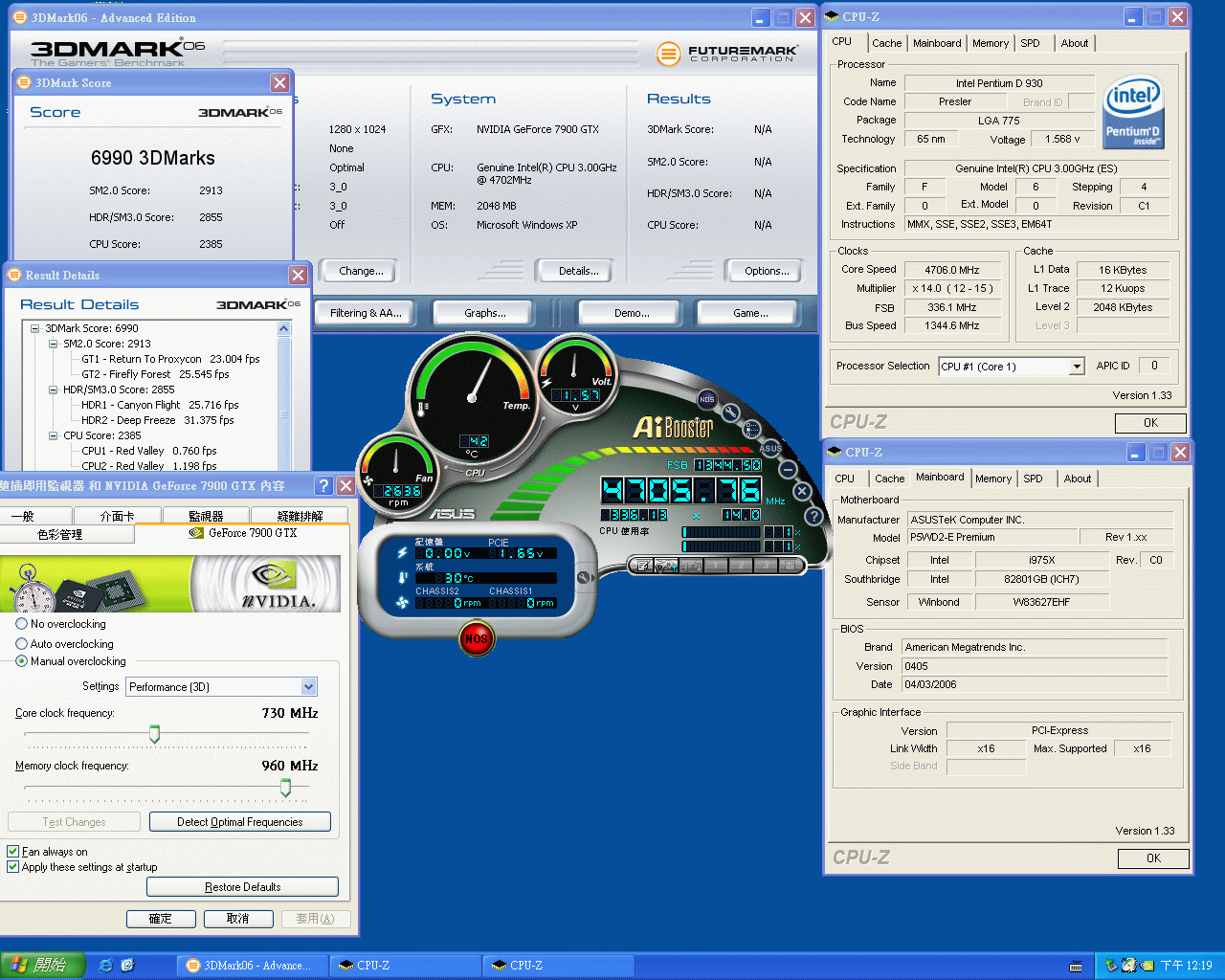Open the Mainboard tab in upper CPU-Z
The height and width of the screenshot is (980, 1225).
[x=937, y=43]
